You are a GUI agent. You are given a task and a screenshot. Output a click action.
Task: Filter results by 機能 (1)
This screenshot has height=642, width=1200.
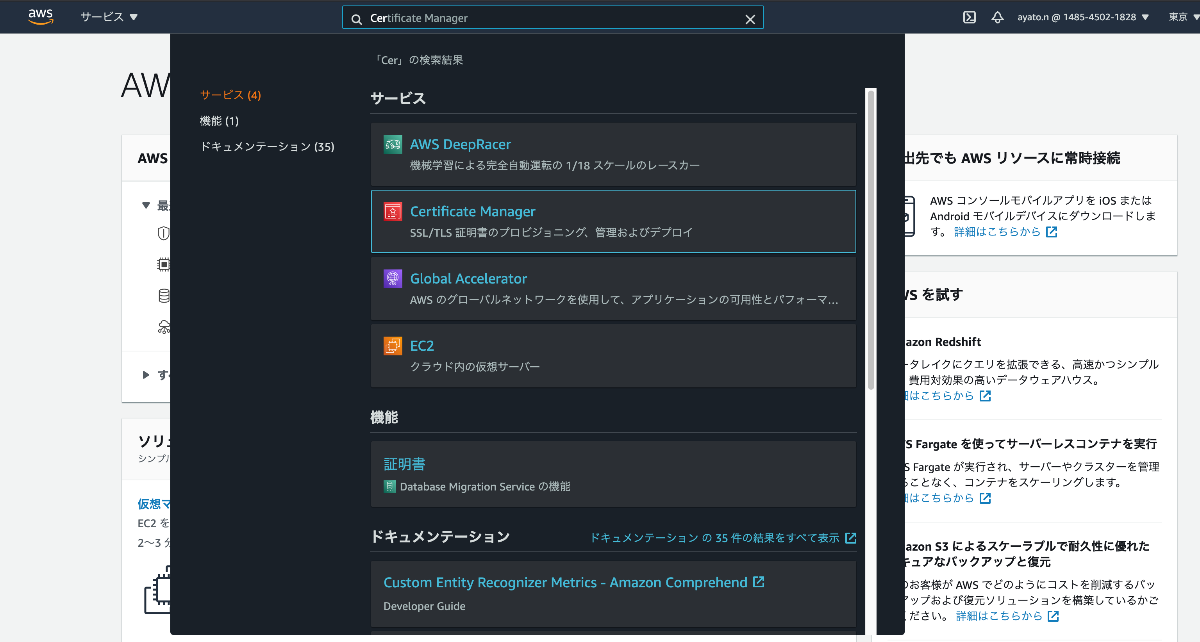tap(219, 121)
